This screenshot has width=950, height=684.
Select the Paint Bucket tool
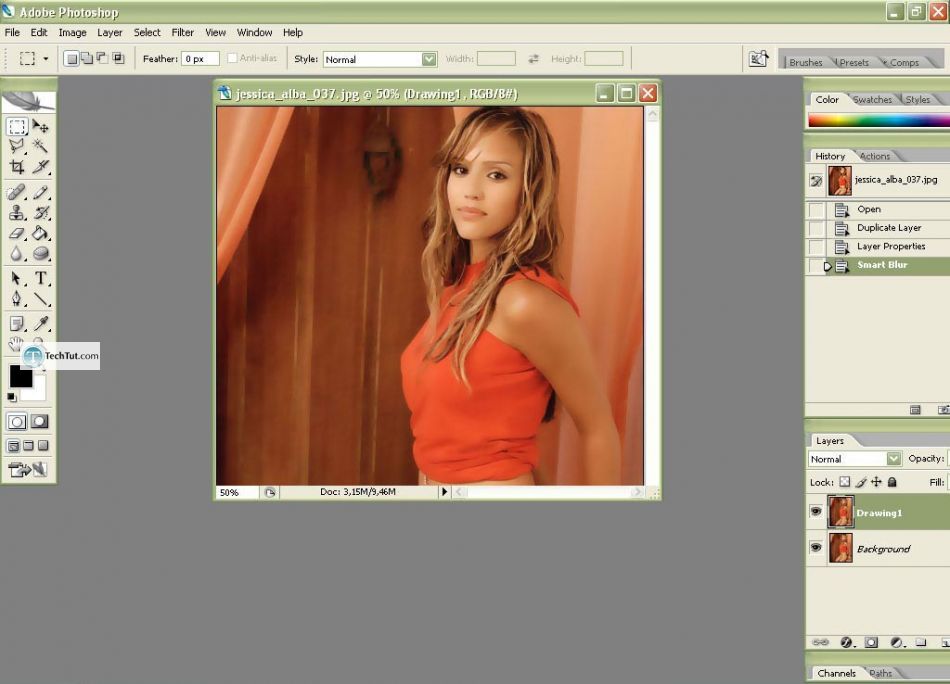(x=41, y=233)
